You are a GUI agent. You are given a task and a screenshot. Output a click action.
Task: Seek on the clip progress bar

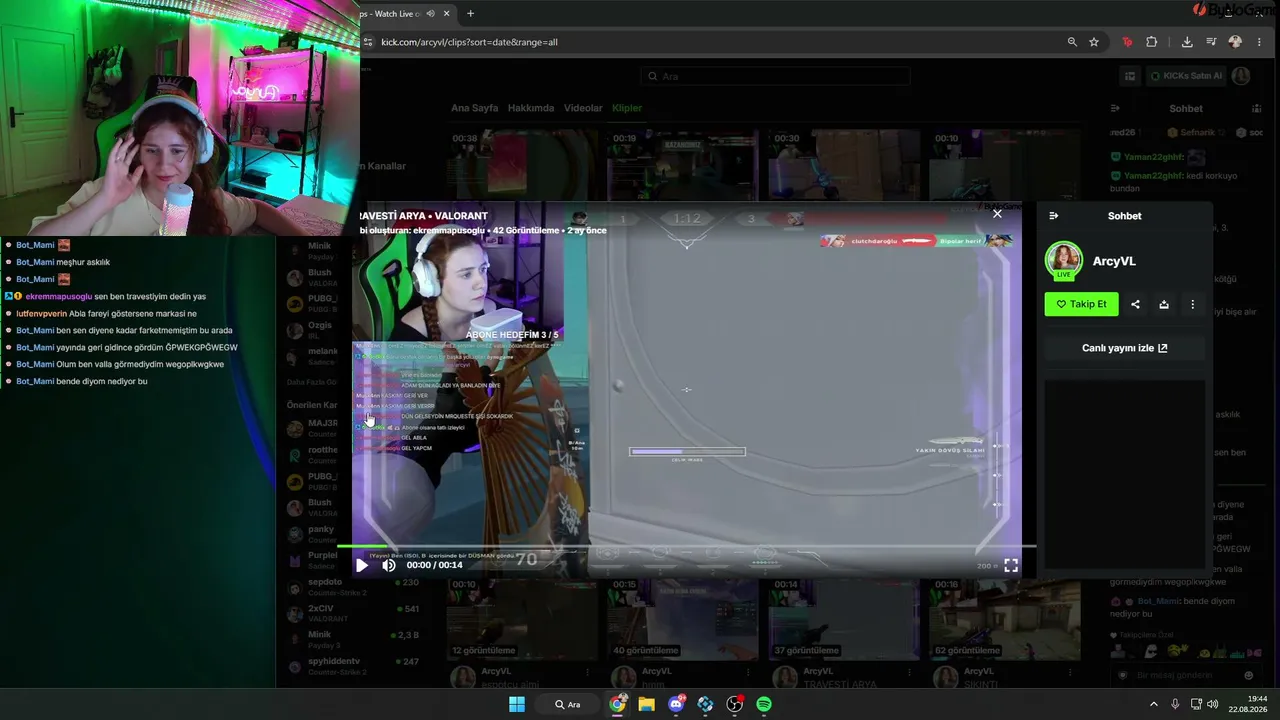point(686,547)
